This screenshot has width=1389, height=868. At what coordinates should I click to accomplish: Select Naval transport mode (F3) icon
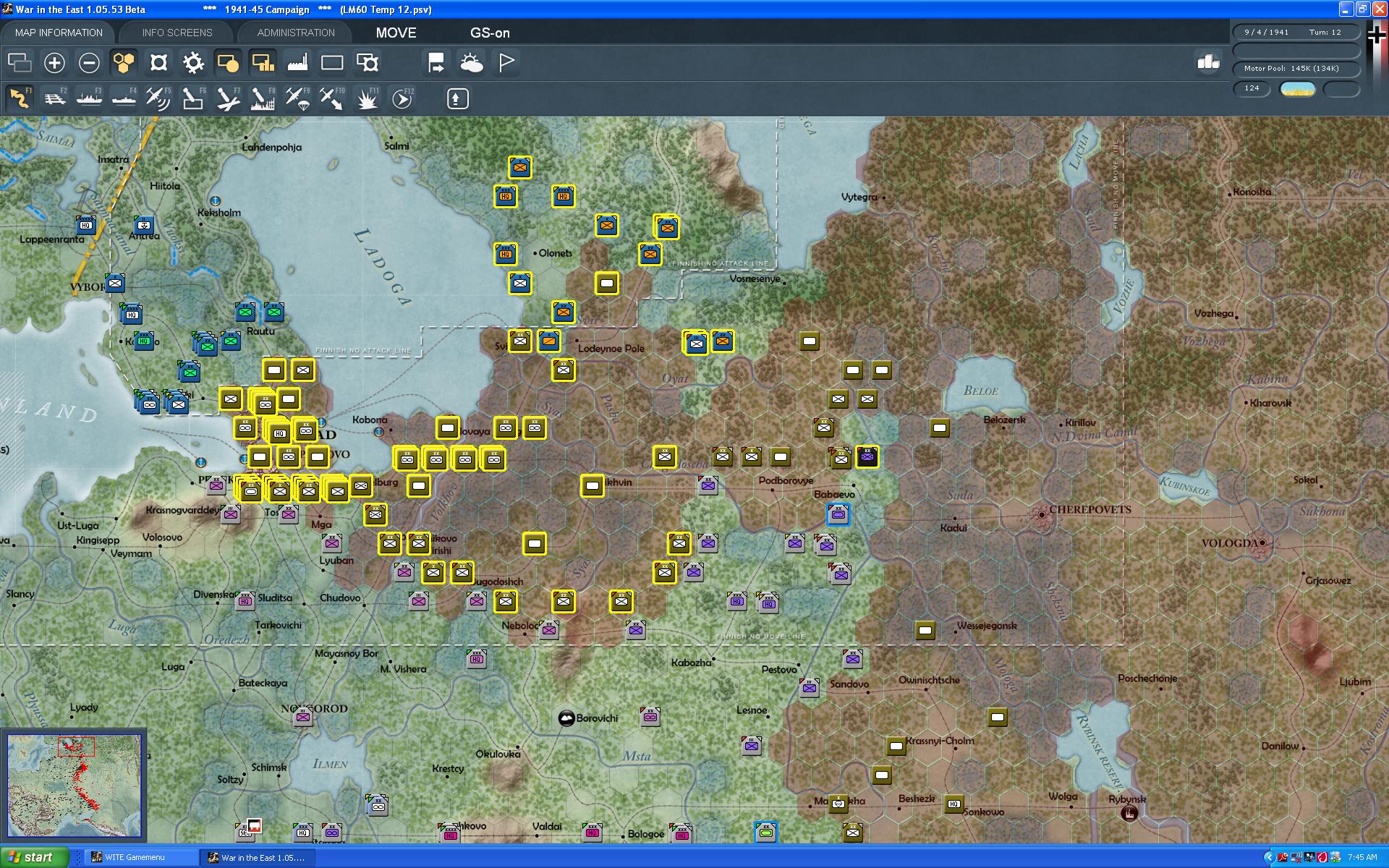click(x=90, y=98)
